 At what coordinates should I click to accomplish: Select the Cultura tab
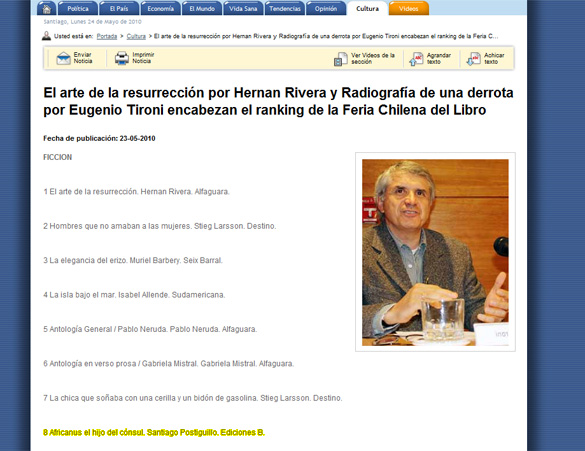coord(367,8)
